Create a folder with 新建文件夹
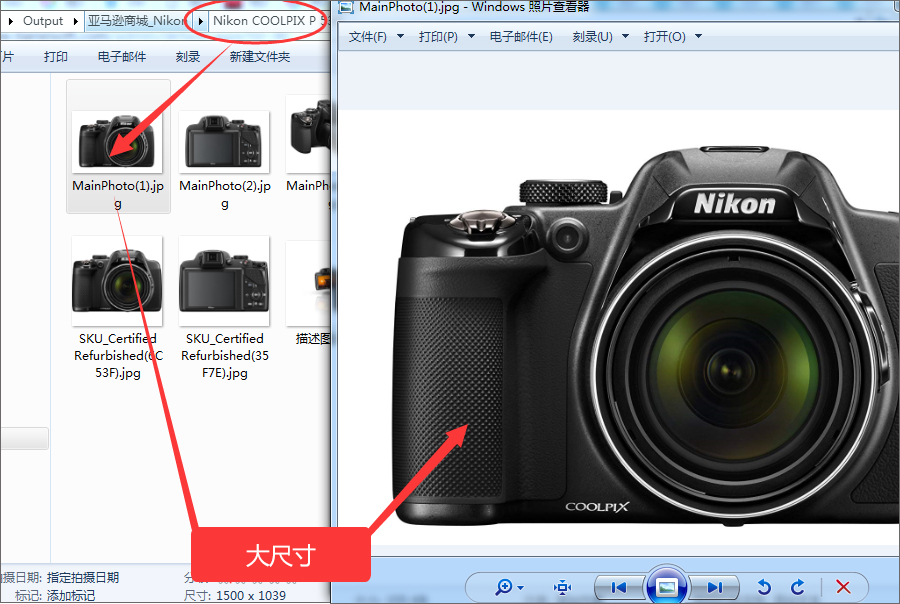This screenshot has width=900, height=604. 259,57
